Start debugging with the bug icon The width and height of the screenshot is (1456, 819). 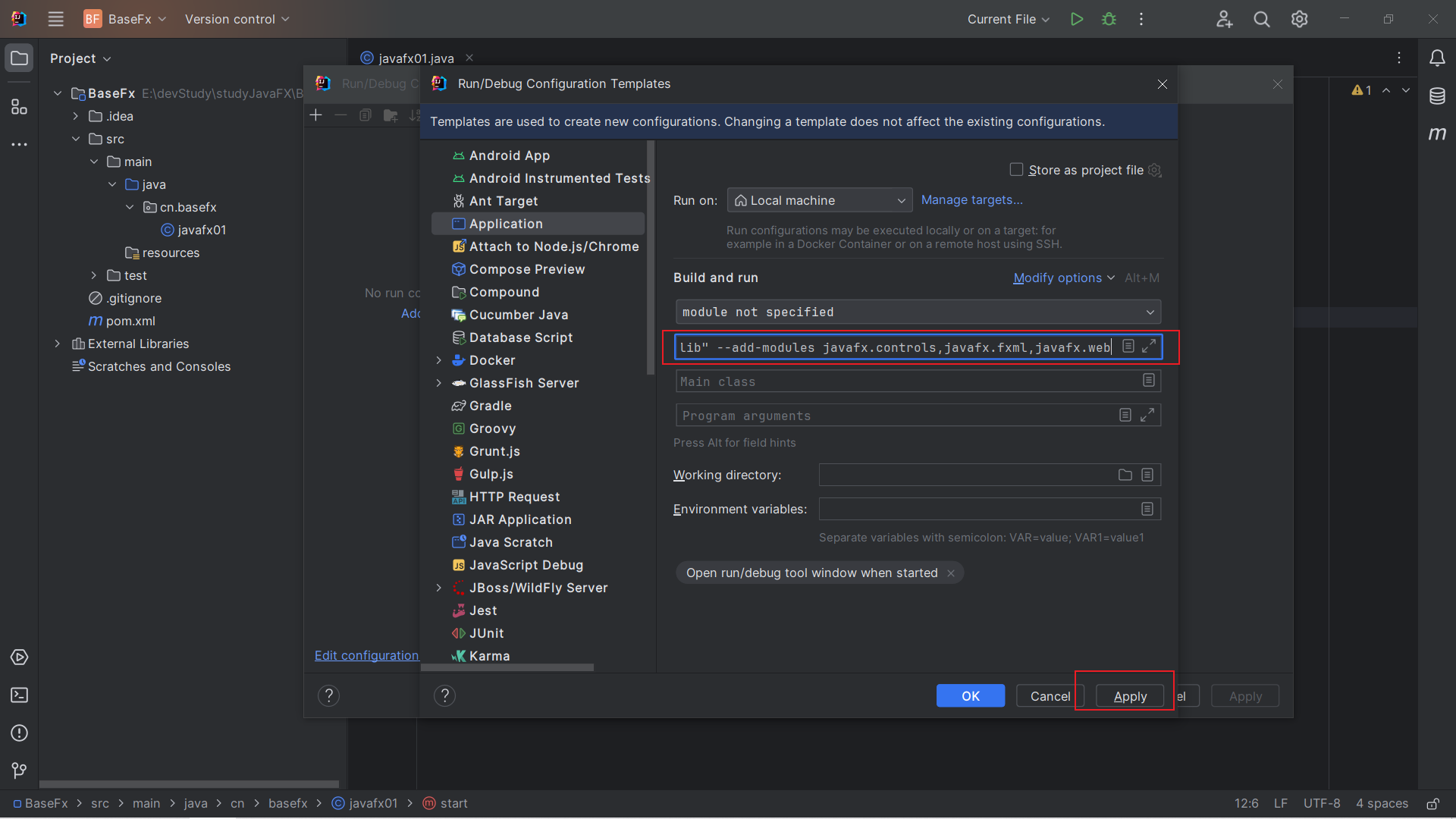[1109, 19]
